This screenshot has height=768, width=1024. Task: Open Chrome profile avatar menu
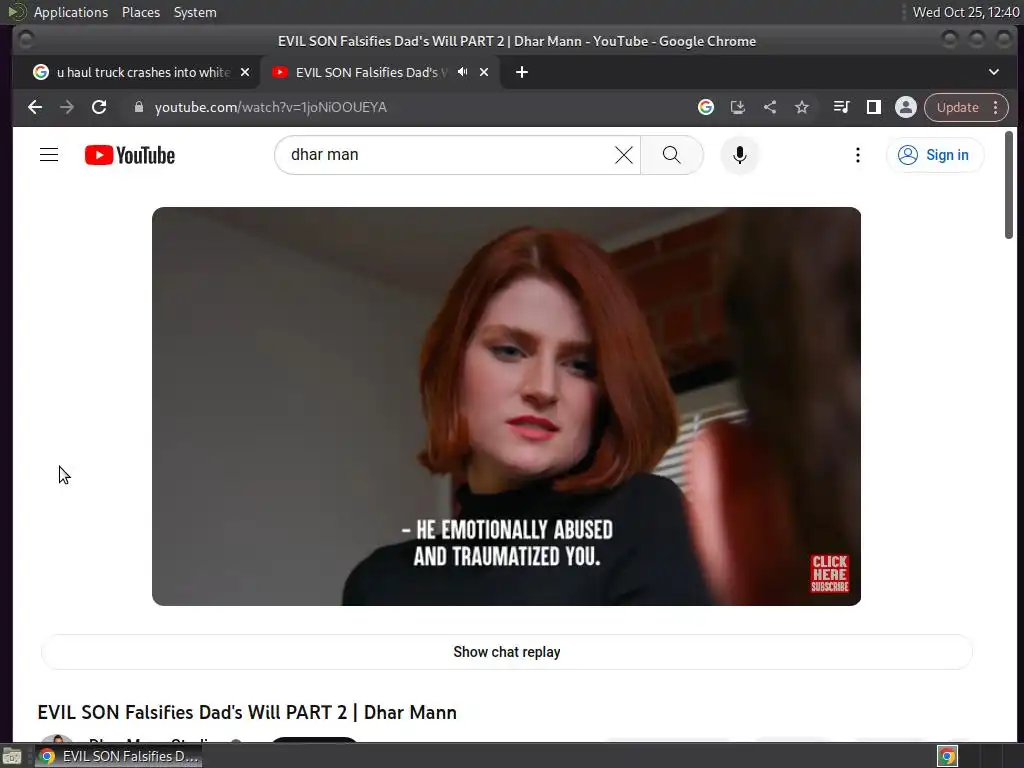[905, 107]
